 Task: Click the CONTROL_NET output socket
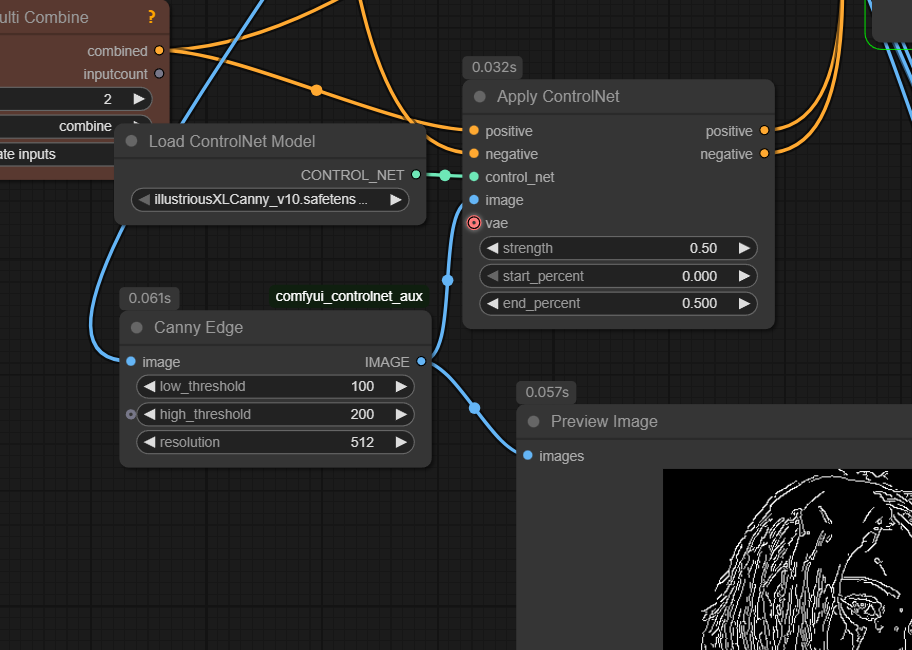click(x=416, y=175)
